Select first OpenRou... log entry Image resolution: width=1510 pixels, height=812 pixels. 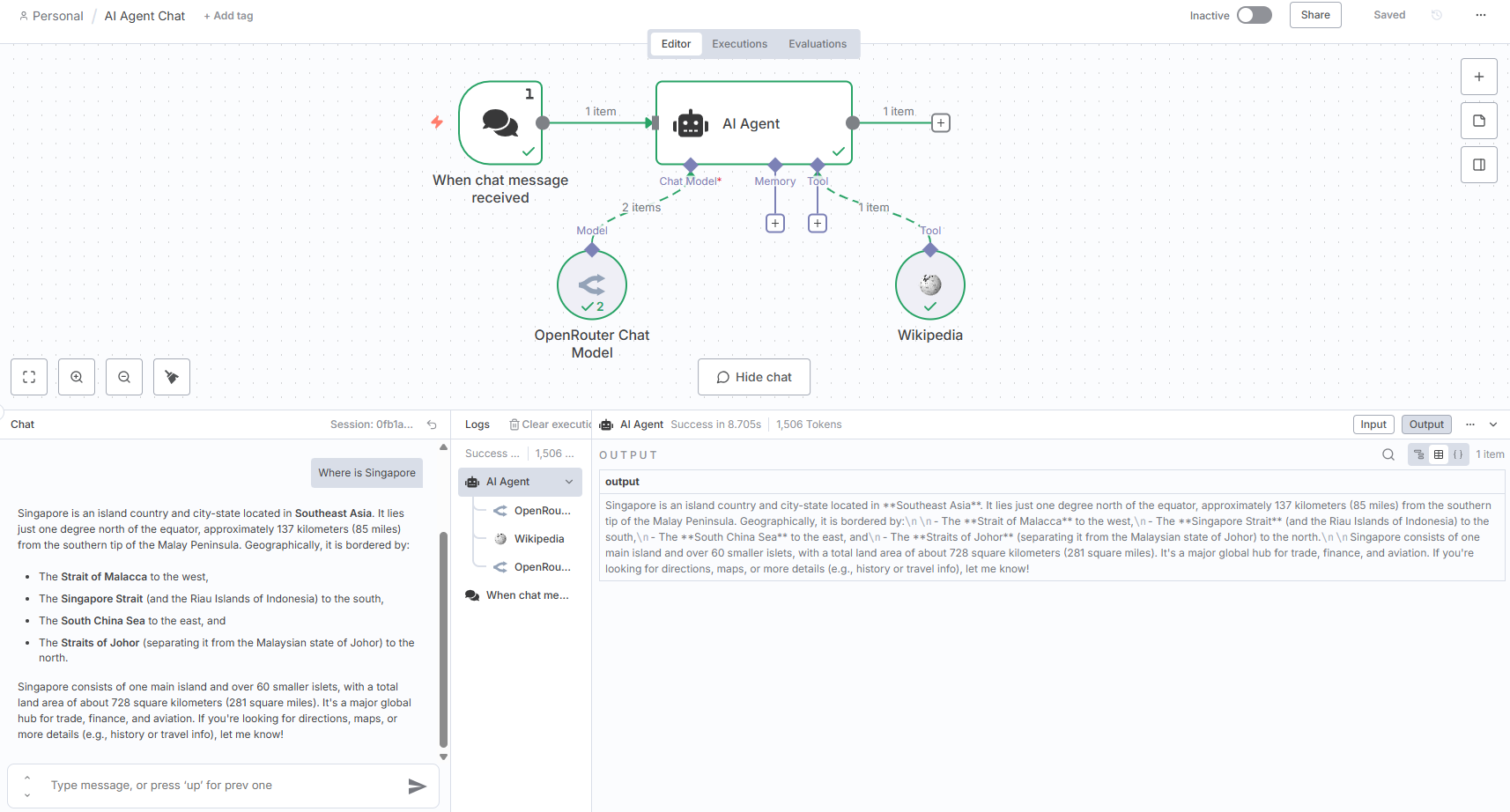click(x=533, y=511)
